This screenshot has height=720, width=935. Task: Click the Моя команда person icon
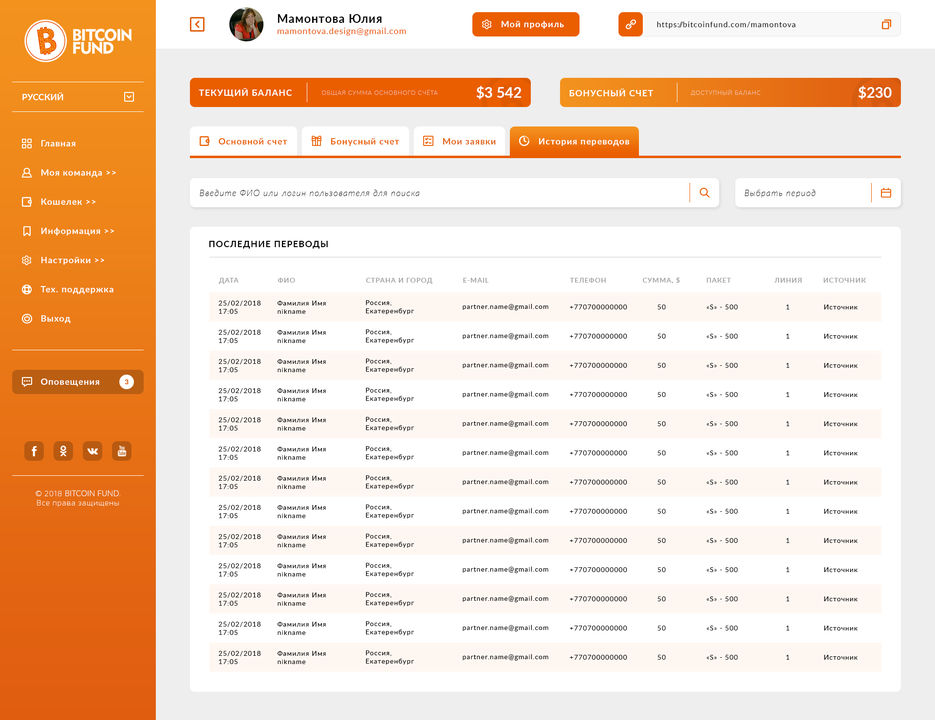coord(27,172)
